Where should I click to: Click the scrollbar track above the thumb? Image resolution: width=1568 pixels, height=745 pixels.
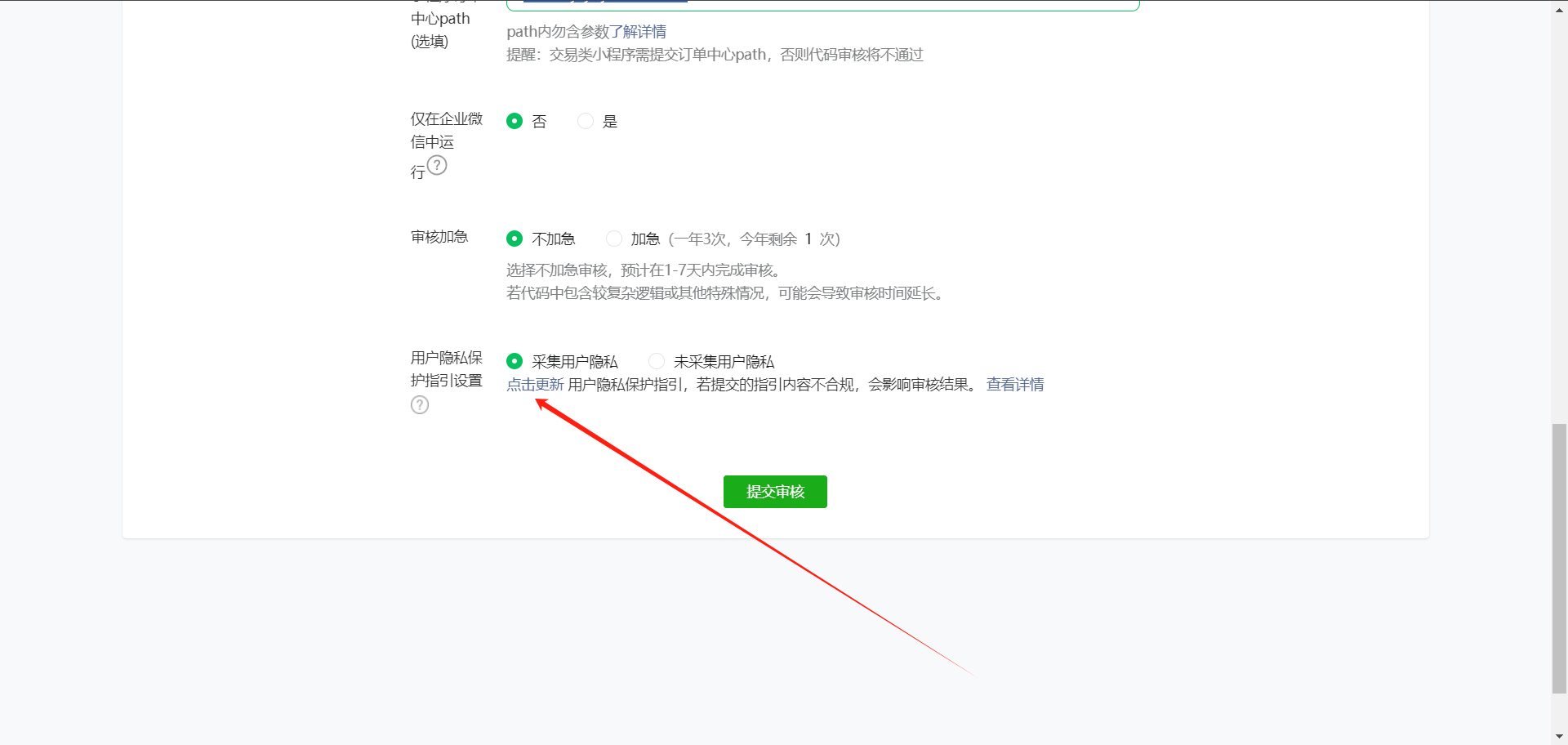coord(1559,212)
